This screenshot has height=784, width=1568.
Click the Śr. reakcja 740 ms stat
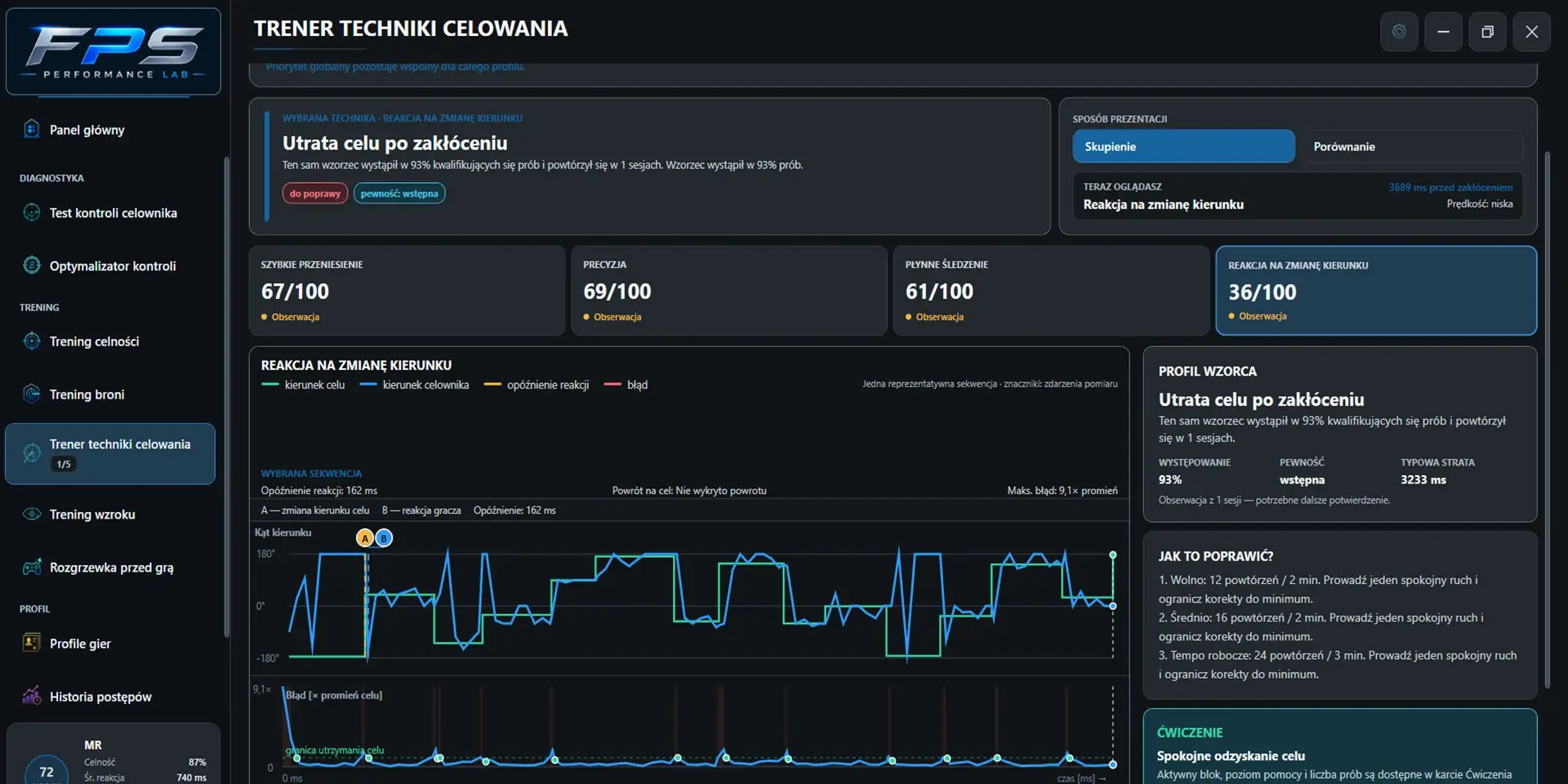pyautogui.click(x=145, y=777)
